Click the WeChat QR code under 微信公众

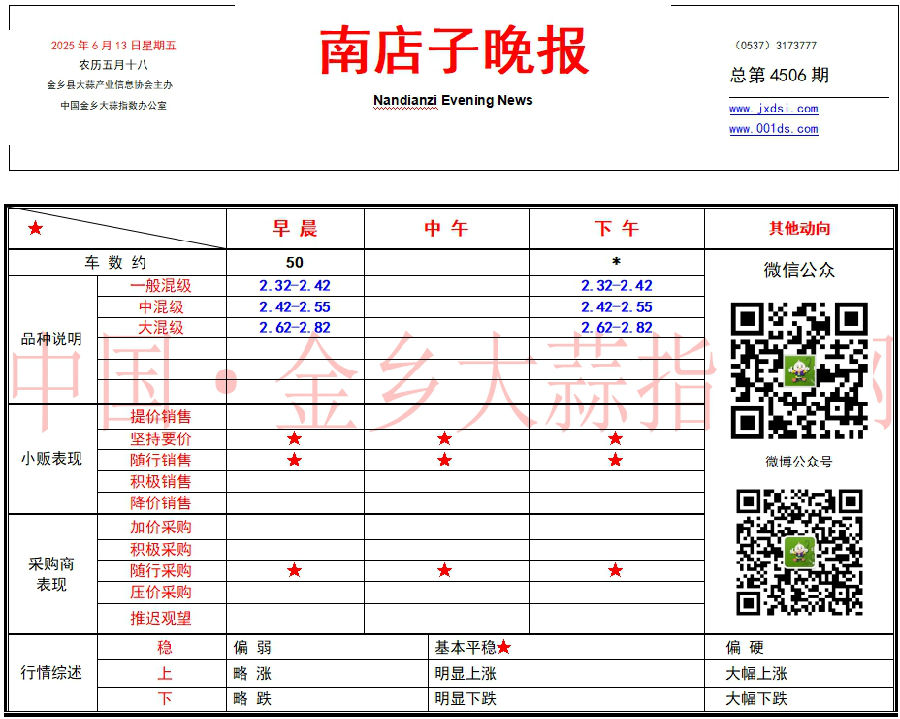point(799,371)
